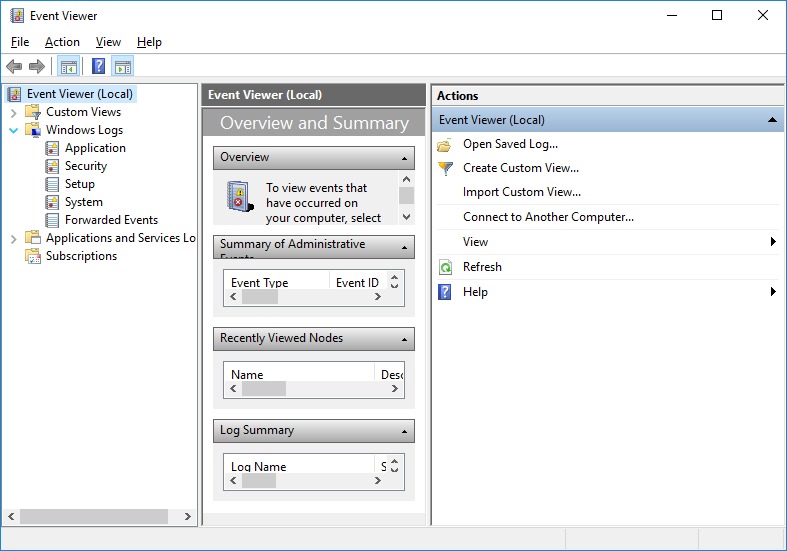Screen dimensions: 787x551
Task: Click the Back arrow toolbar icon
Action: point(13,67)
